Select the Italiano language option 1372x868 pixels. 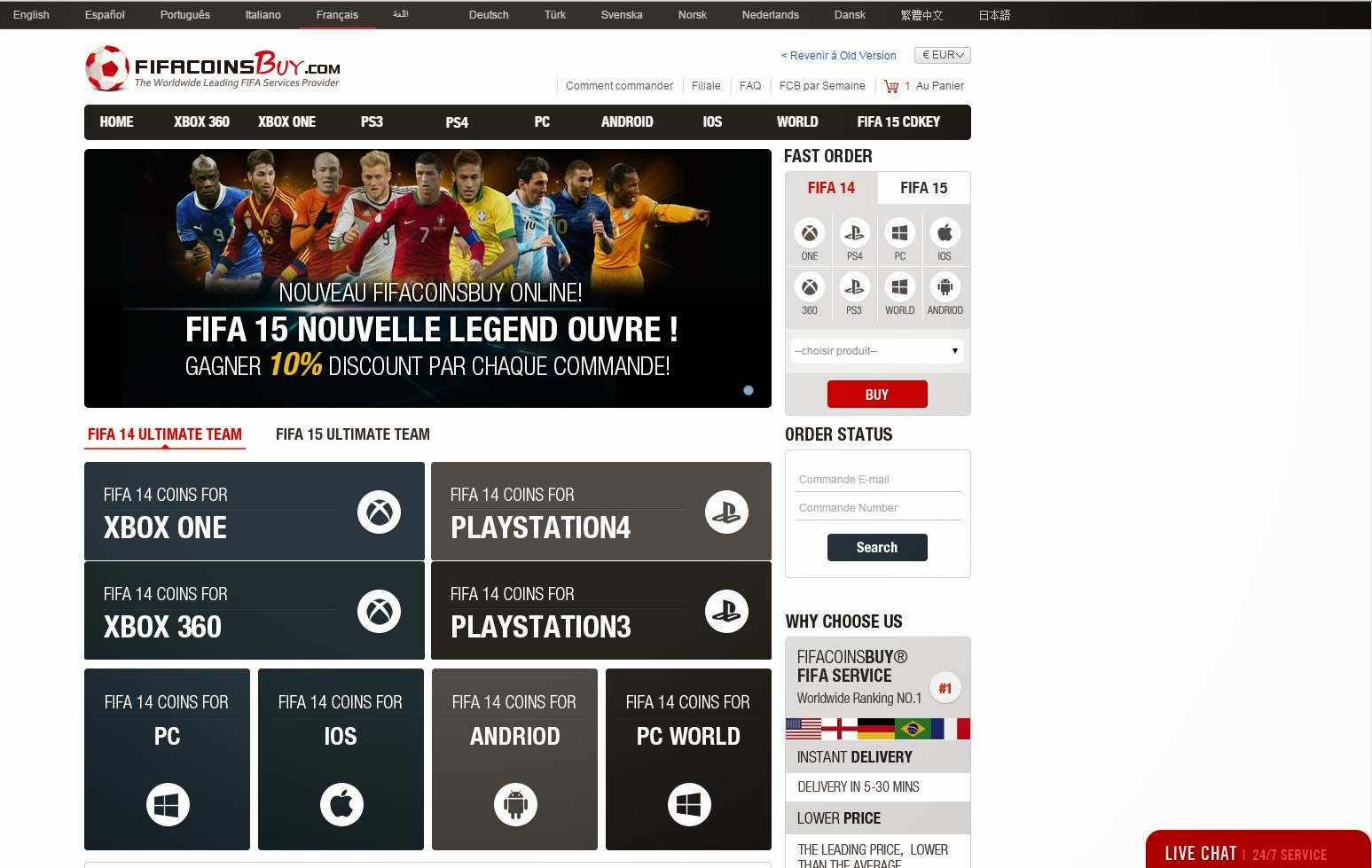coord(263,14)
